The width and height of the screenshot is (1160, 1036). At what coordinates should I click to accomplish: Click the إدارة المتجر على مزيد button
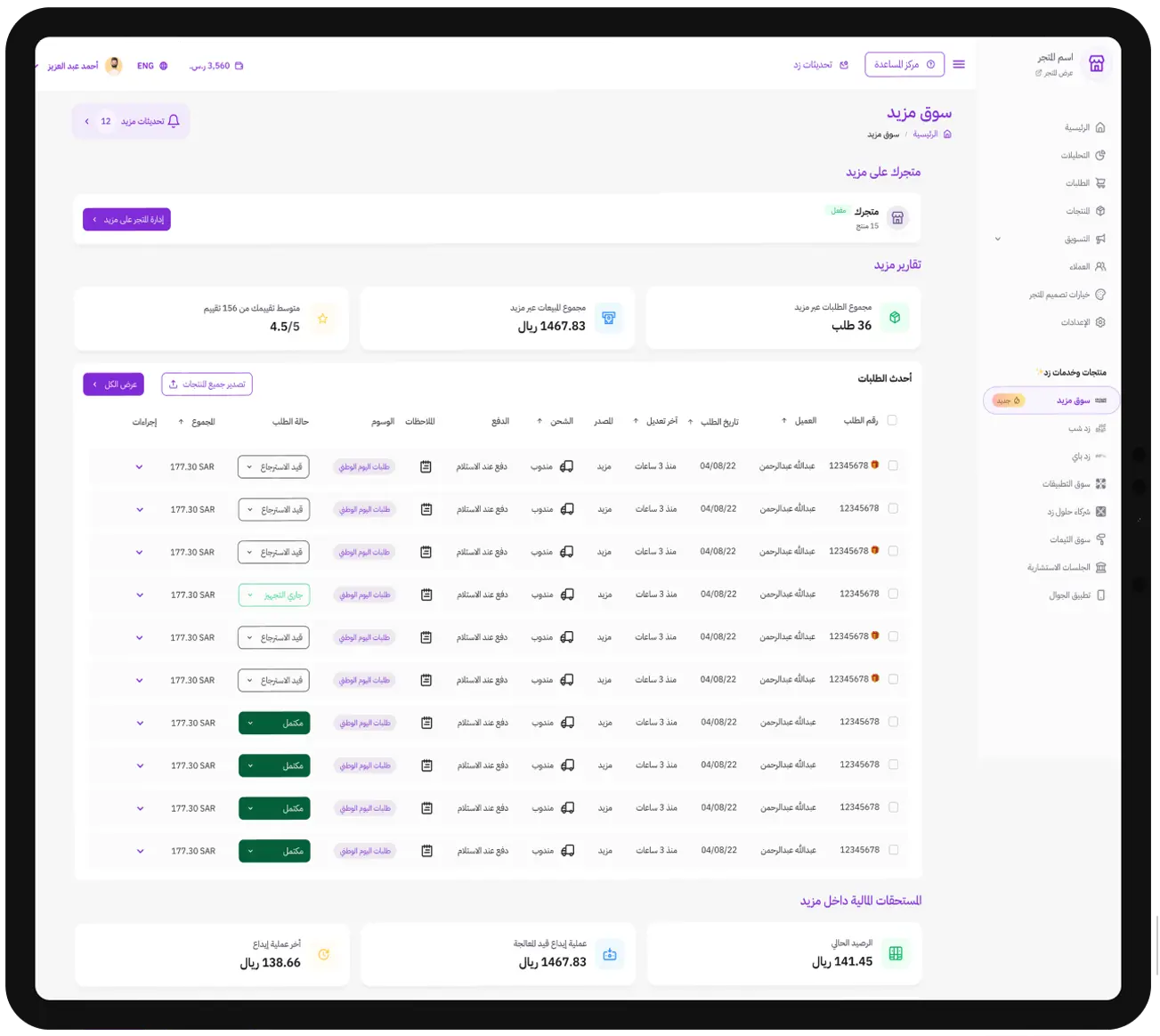point(126,219)
